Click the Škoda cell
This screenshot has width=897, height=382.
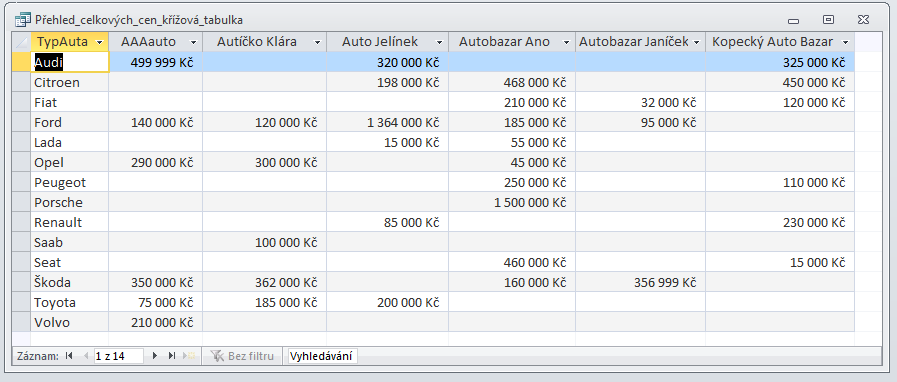70,282
